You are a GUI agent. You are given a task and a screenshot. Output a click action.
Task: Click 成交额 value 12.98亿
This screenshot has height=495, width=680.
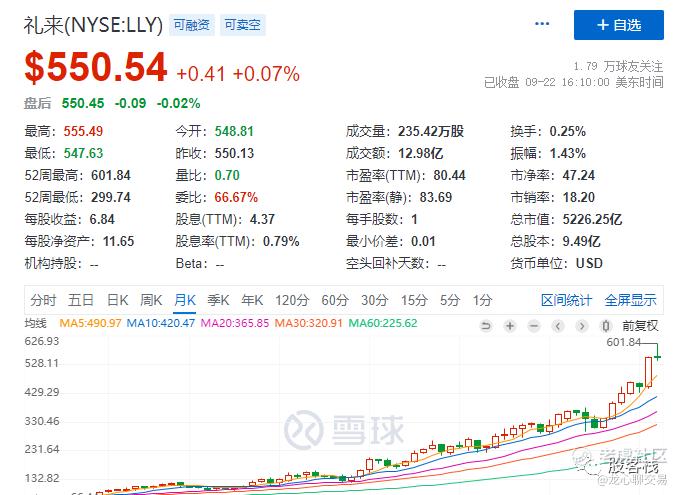pos(421,153)
